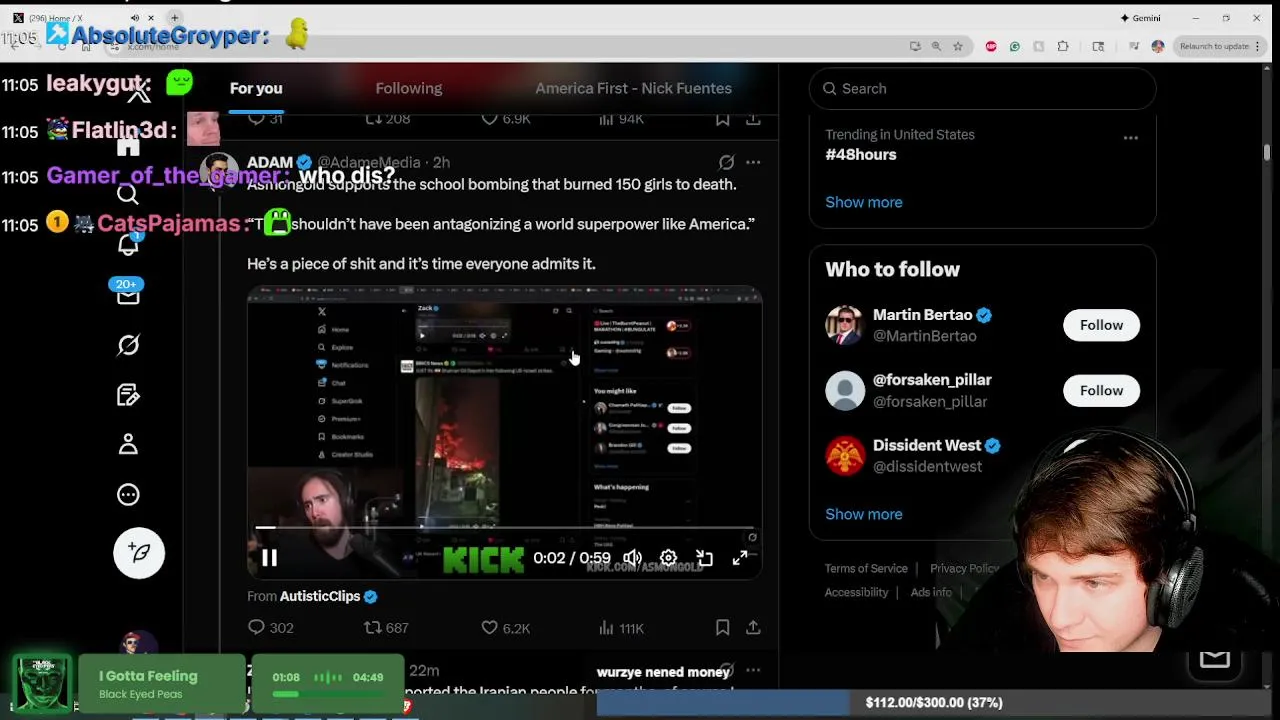Open Chrome profile avatar in toolbar

pos(1158,46)
